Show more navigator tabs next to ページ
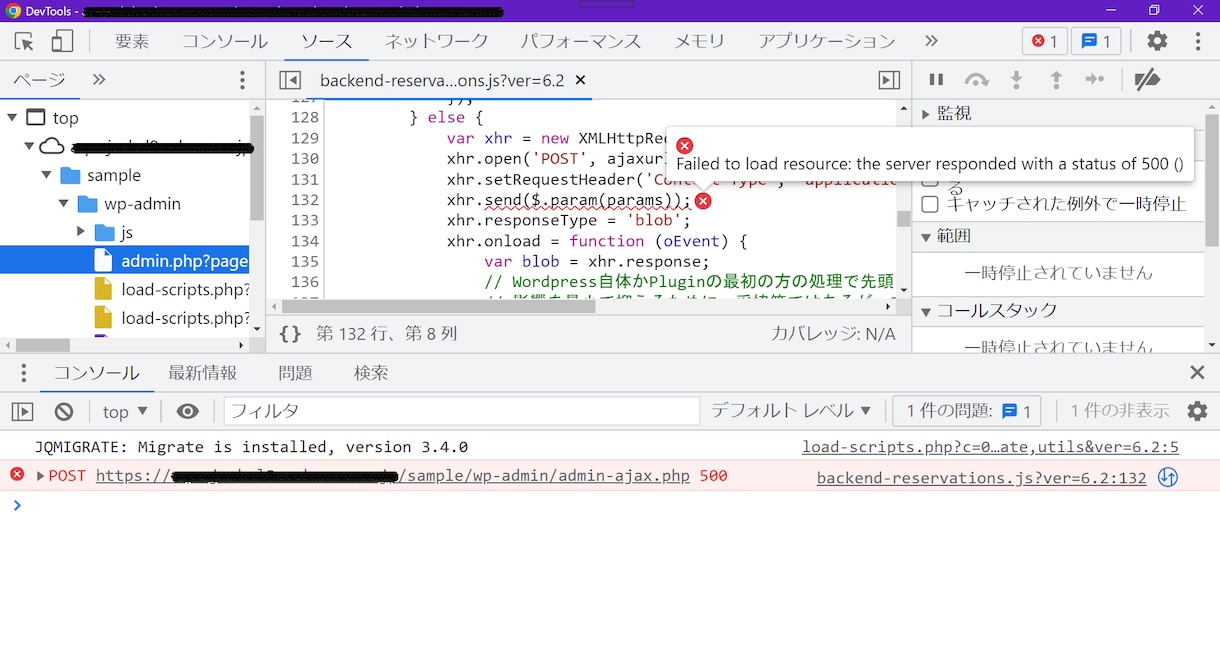 (99, 80)
